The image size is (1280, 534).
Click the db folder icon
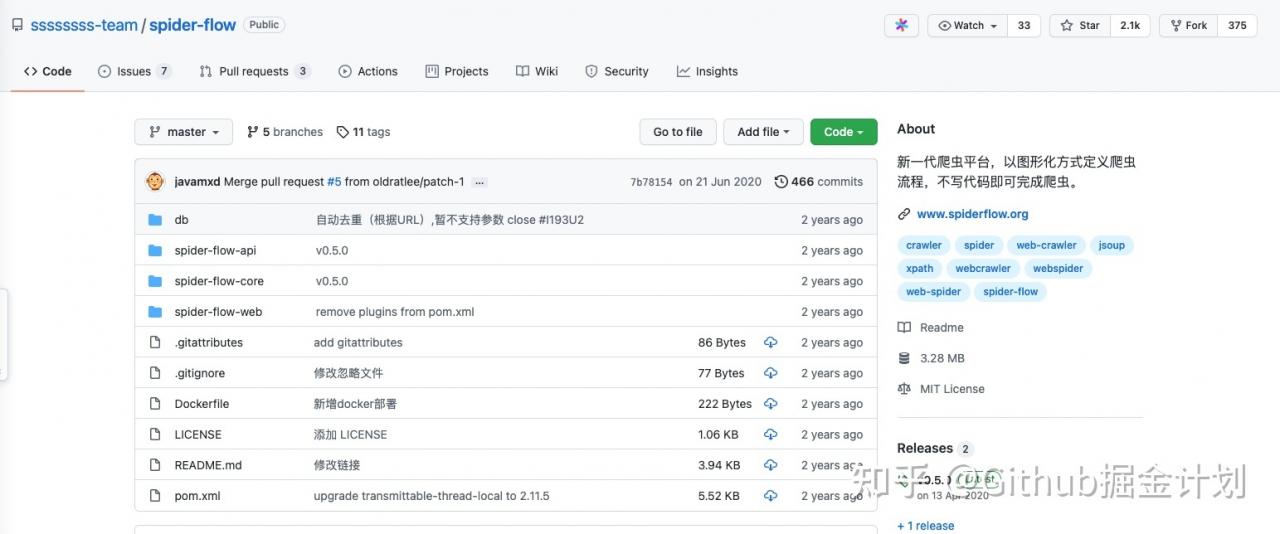coord(155,220)
